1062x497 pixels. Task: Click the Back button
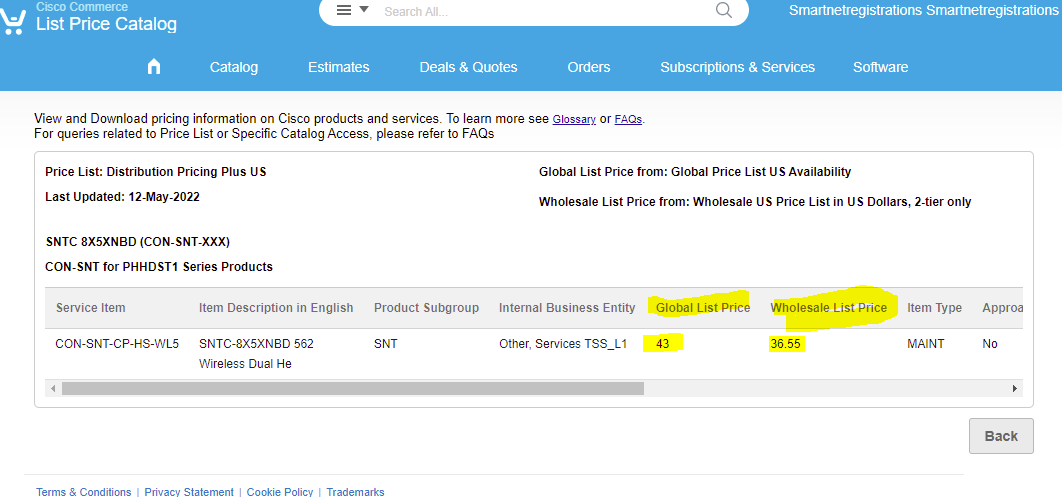pos(1001,436)
